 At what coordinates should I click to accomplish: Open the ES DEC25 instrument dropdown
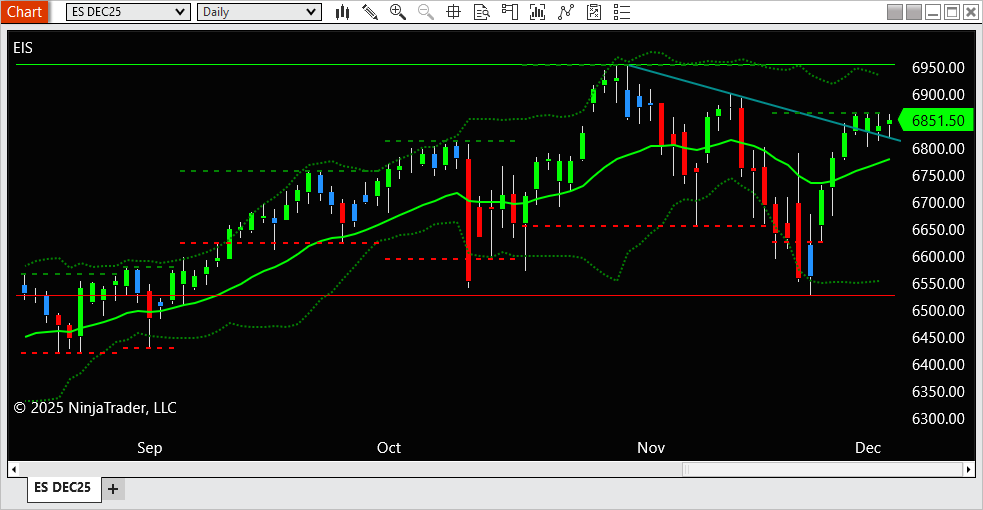coord(128,12)
